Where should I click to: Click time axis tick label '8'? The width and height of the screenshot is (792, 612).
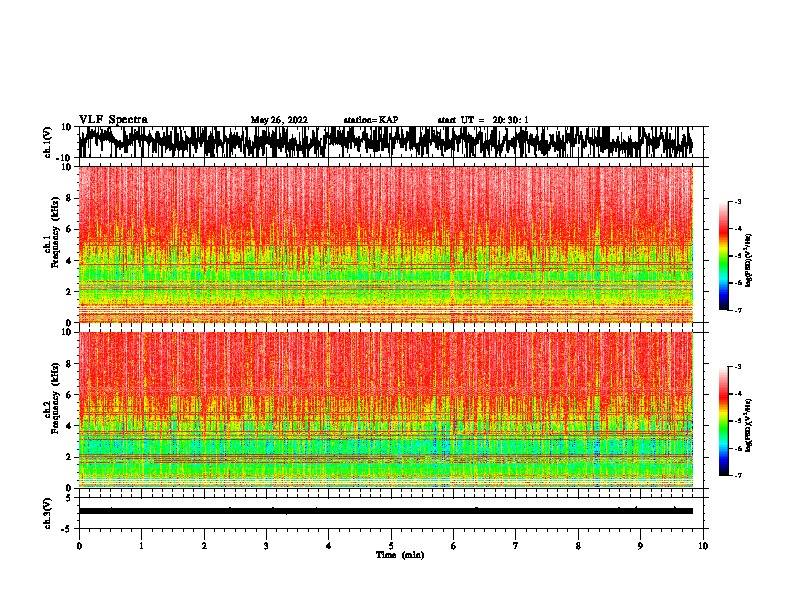point(578,546)
